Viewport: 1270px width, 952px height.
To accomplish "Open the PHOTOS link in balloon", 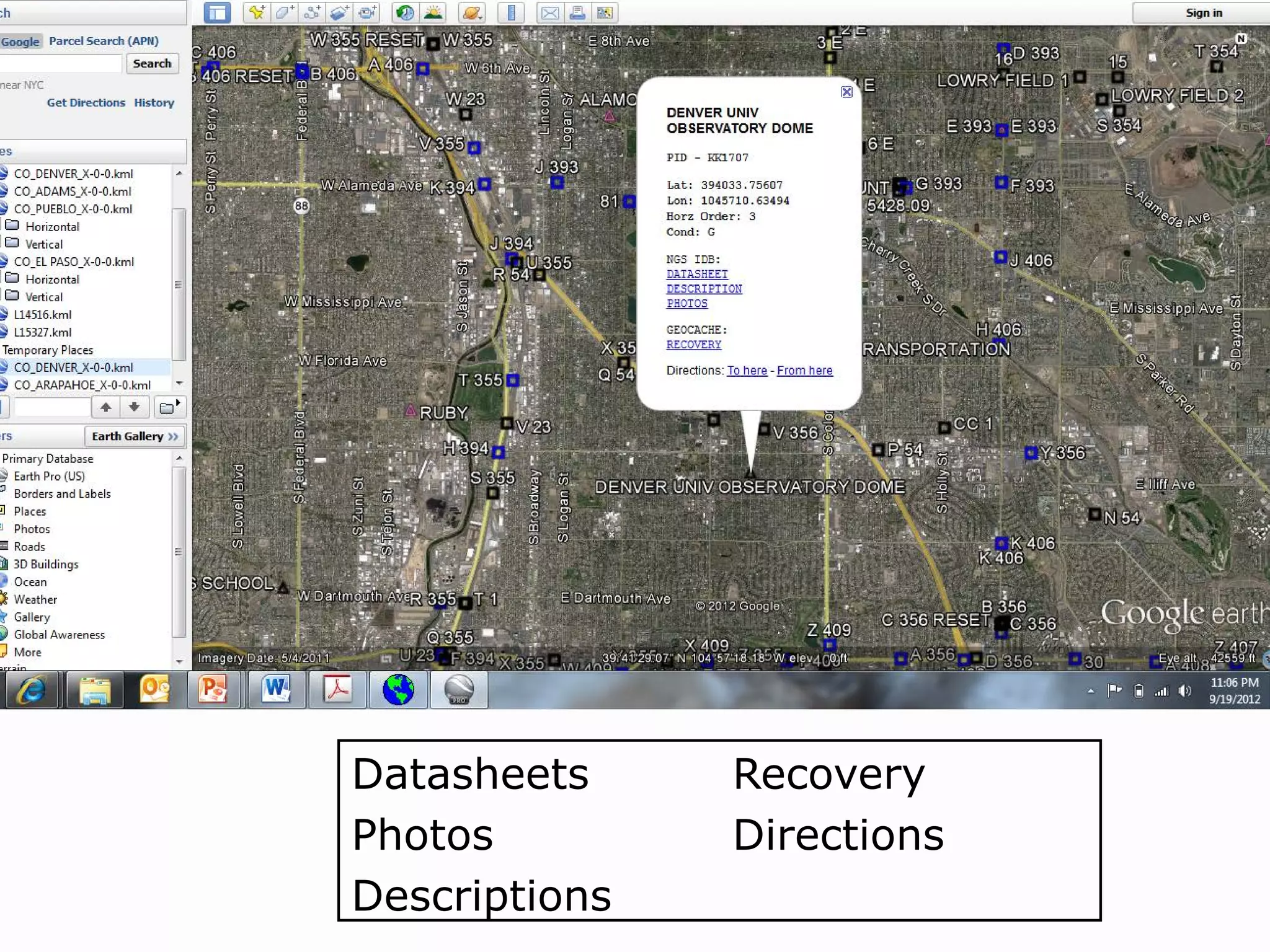I will (687, 303).
